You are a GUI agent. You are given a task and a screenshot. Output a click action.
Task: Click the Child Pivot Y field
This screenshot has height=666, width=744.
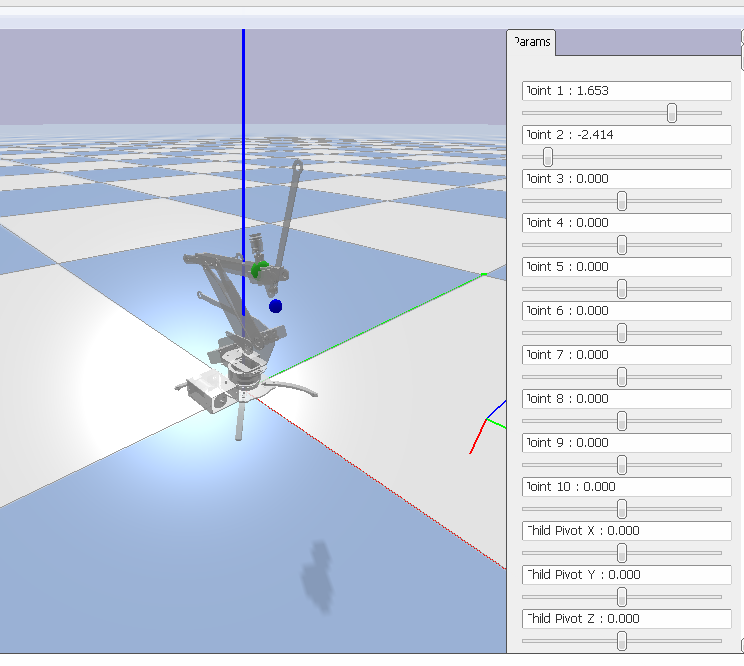626,575
